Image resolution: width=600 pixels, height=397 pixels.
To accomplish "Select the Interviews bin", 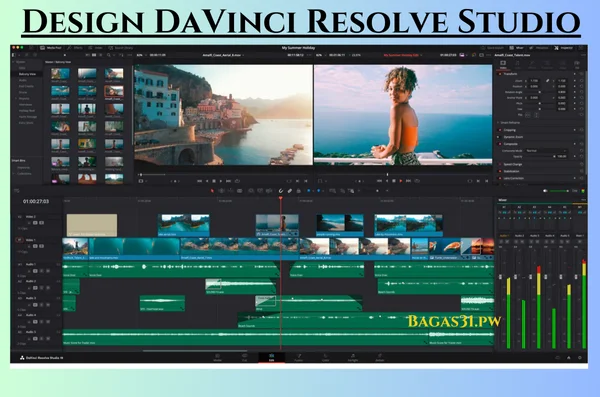I will coord(25,105).
